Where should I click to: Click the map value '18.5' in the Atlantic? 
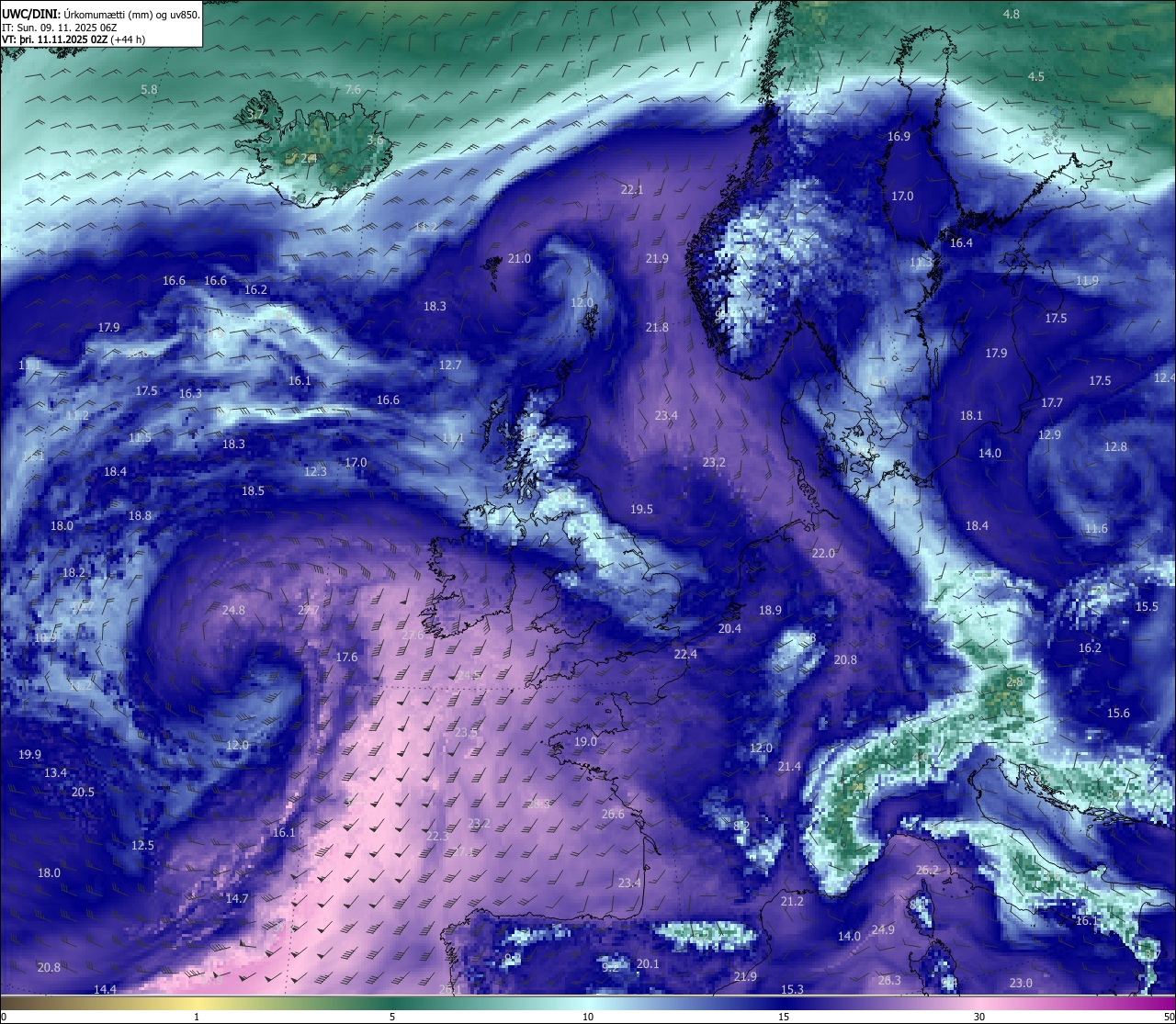pyautogui.click(x=253, y=491)
